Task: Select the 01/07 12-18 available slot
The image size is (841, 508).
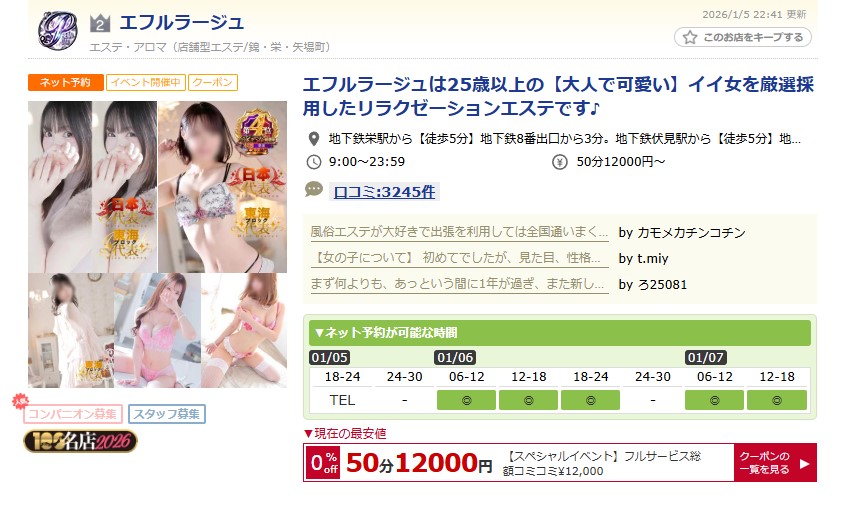Action: [x=777, y=400]
